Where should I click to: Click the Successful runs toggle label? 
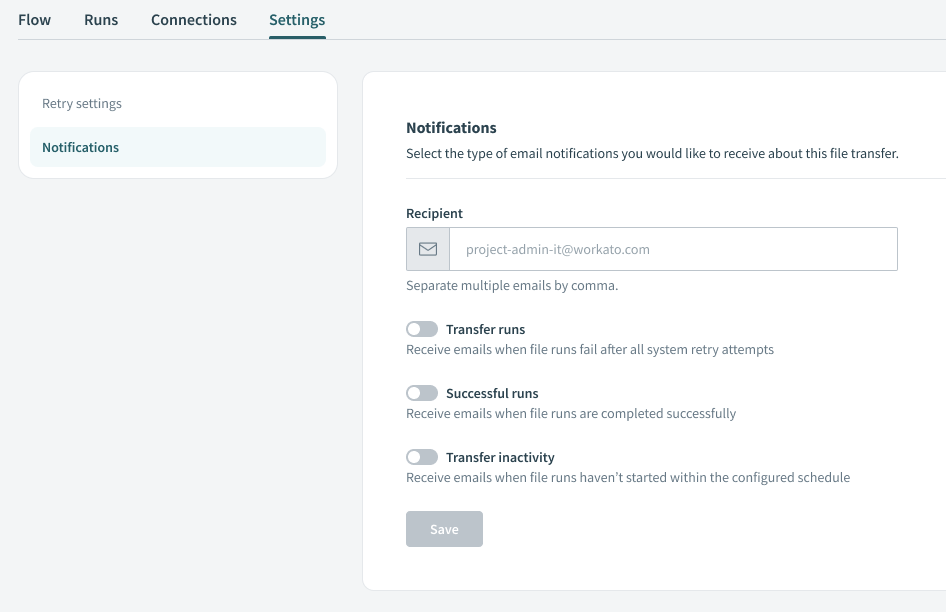pyautogui.click(x=493, y=393)
